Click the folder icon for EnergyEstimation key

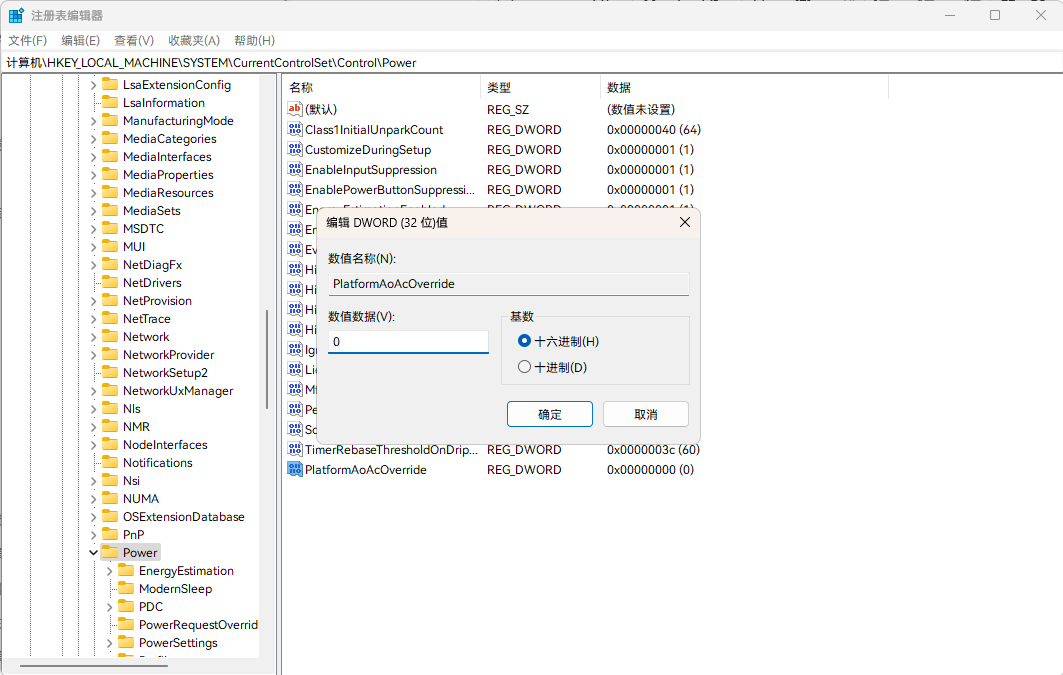tap(126, 570)
